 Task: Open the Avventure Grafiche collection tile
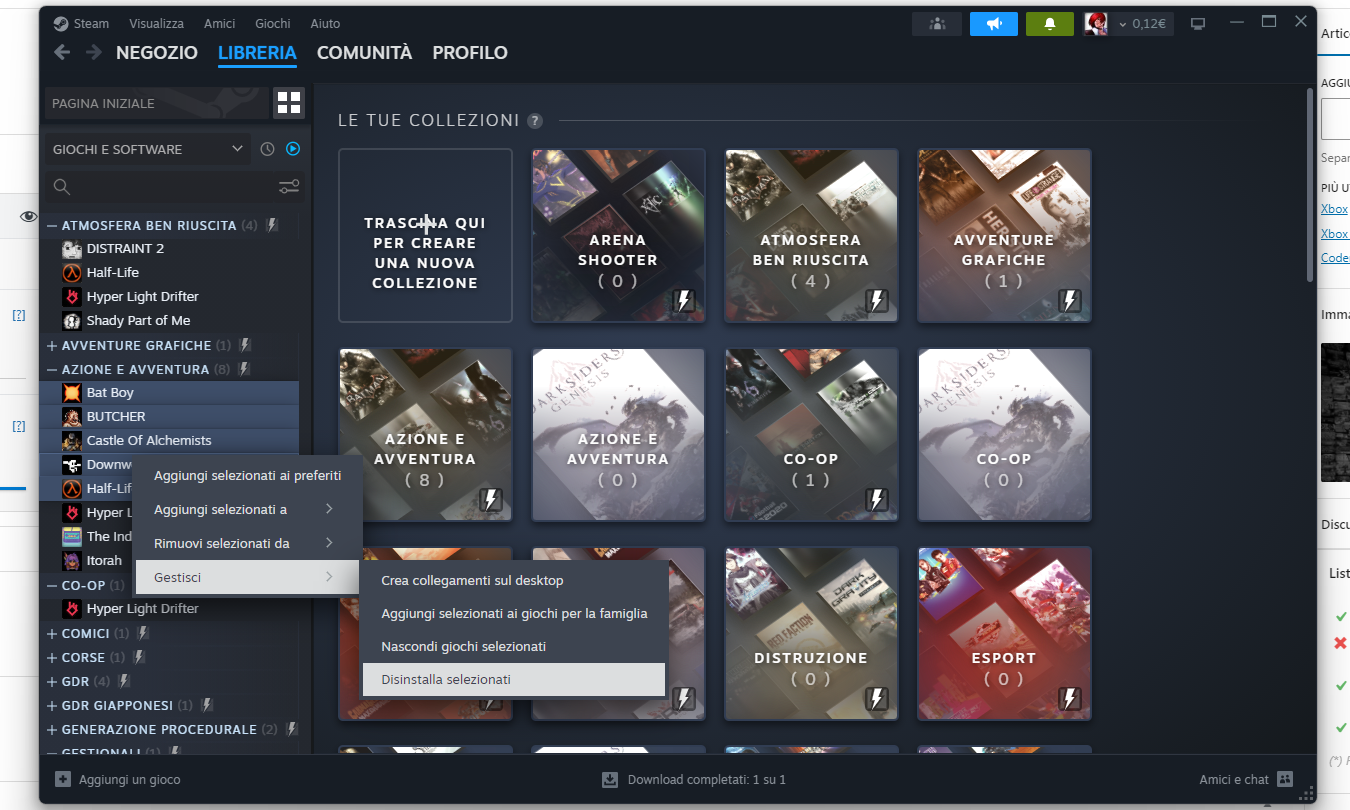(x=1004, y=236)
